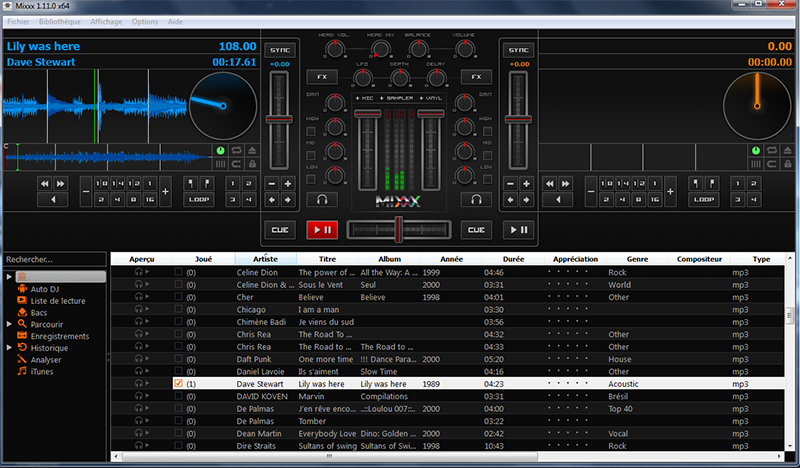Image resolution: width=800 pixels, height=468 pixels.
Task: Open Options menu
Action: click(145, 21)
